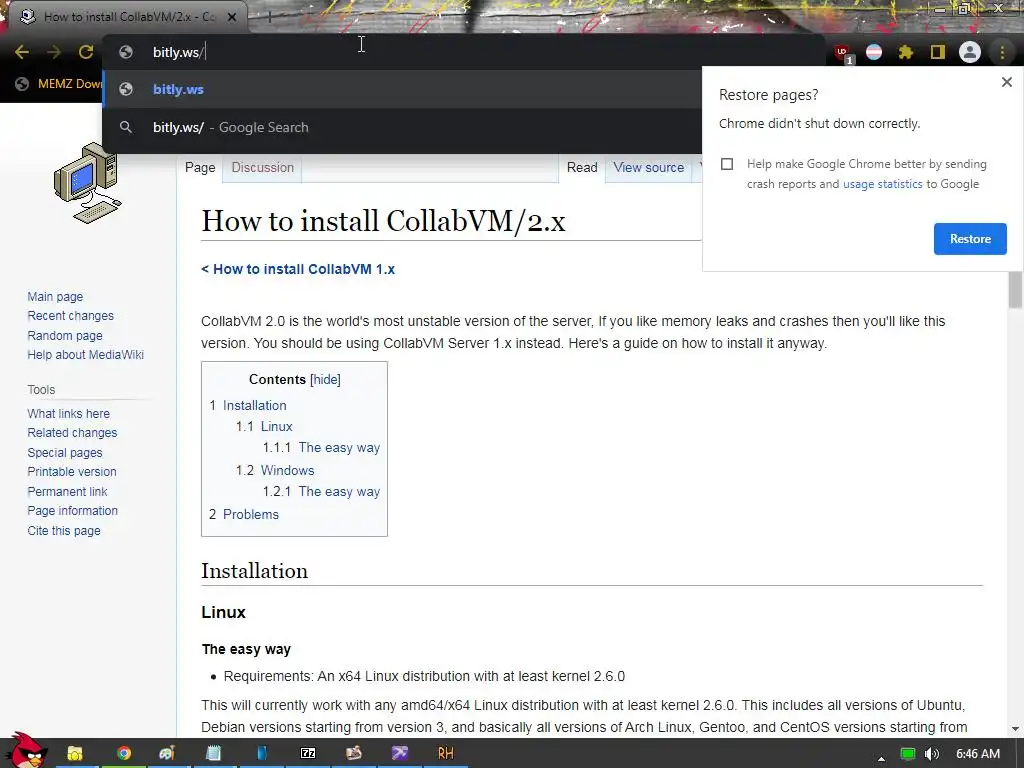Screen dimensions: 1024x768
Task: Click the green network tray icon
Action: tap(907, 754)
